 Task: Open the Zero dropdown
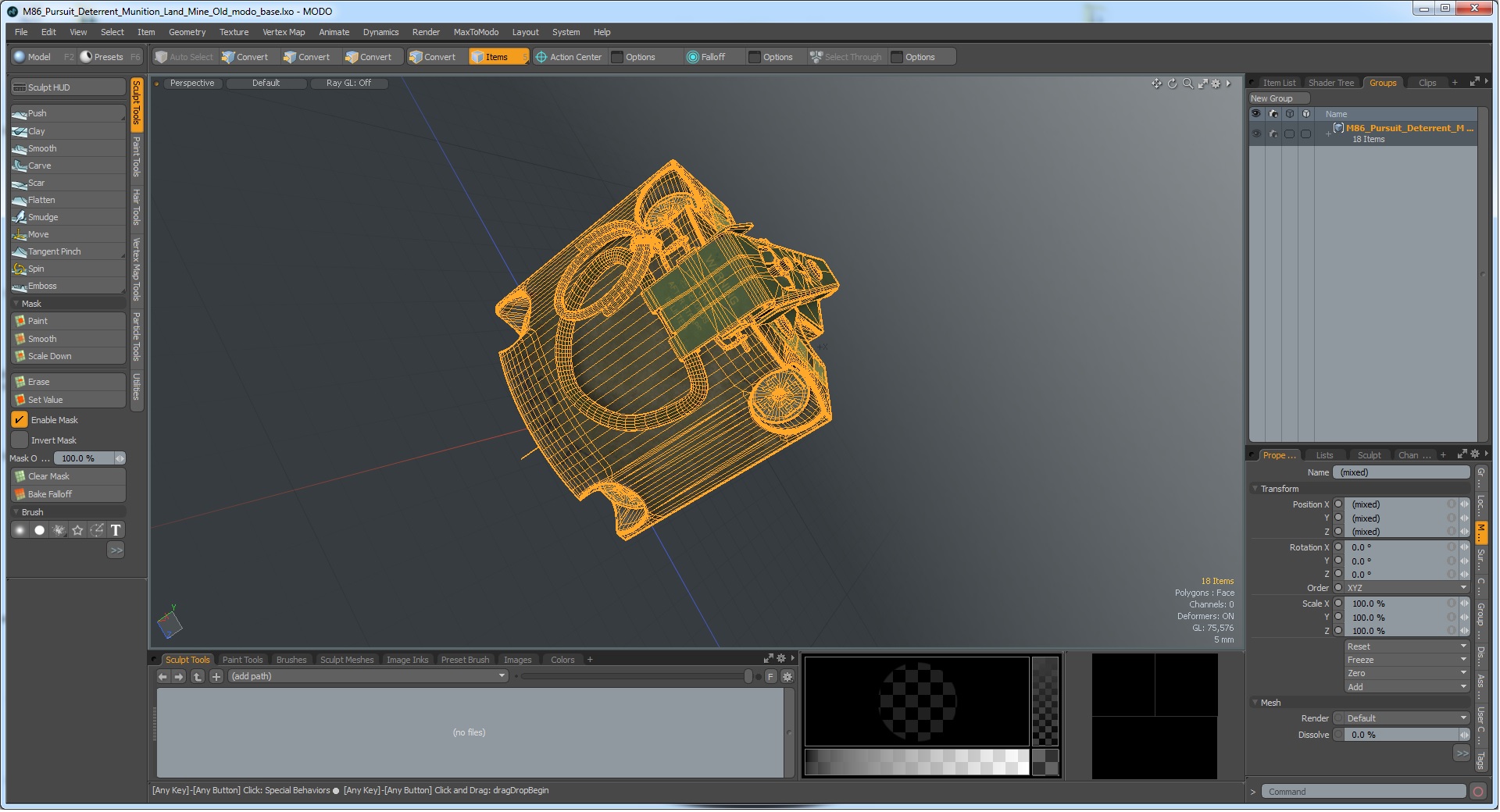(1407, 673)
